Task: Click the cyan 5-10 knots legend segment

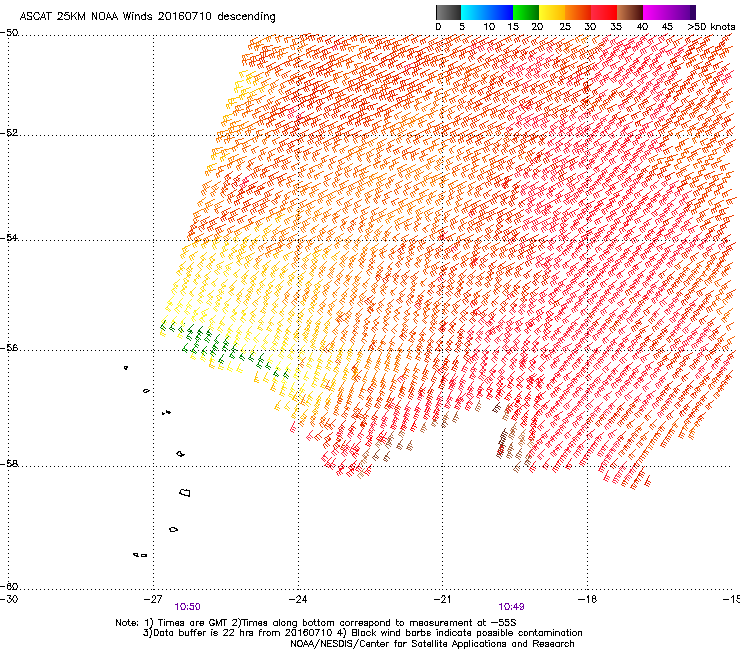Action: (x=474, y=12)
